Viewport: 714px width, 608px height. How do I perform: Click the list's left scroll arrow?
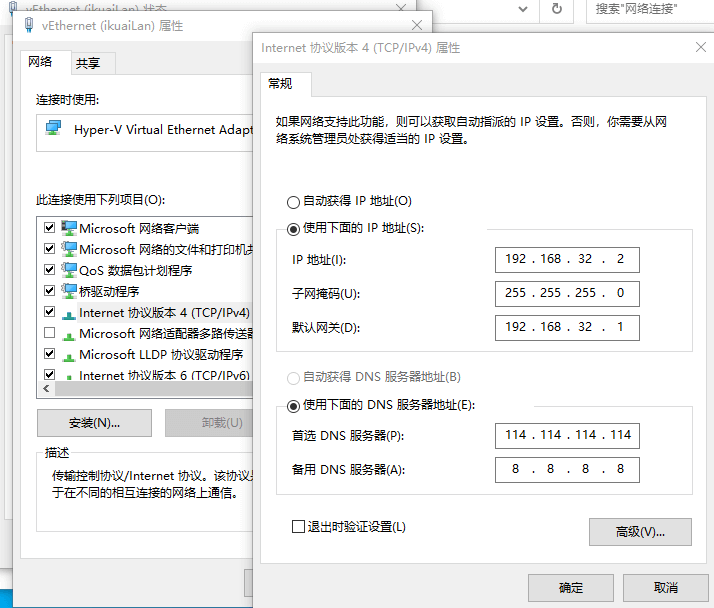click(46, 388)
